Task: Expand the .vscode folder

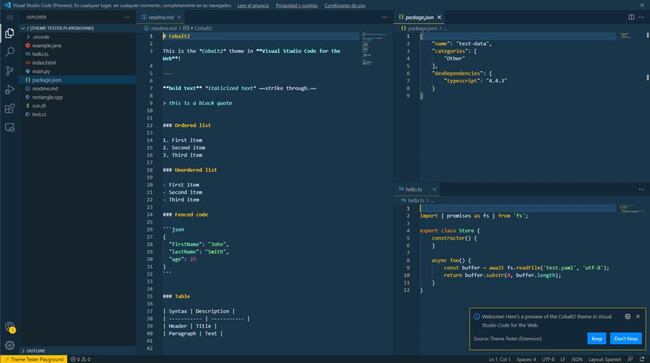Action: [x=78, y=37]
